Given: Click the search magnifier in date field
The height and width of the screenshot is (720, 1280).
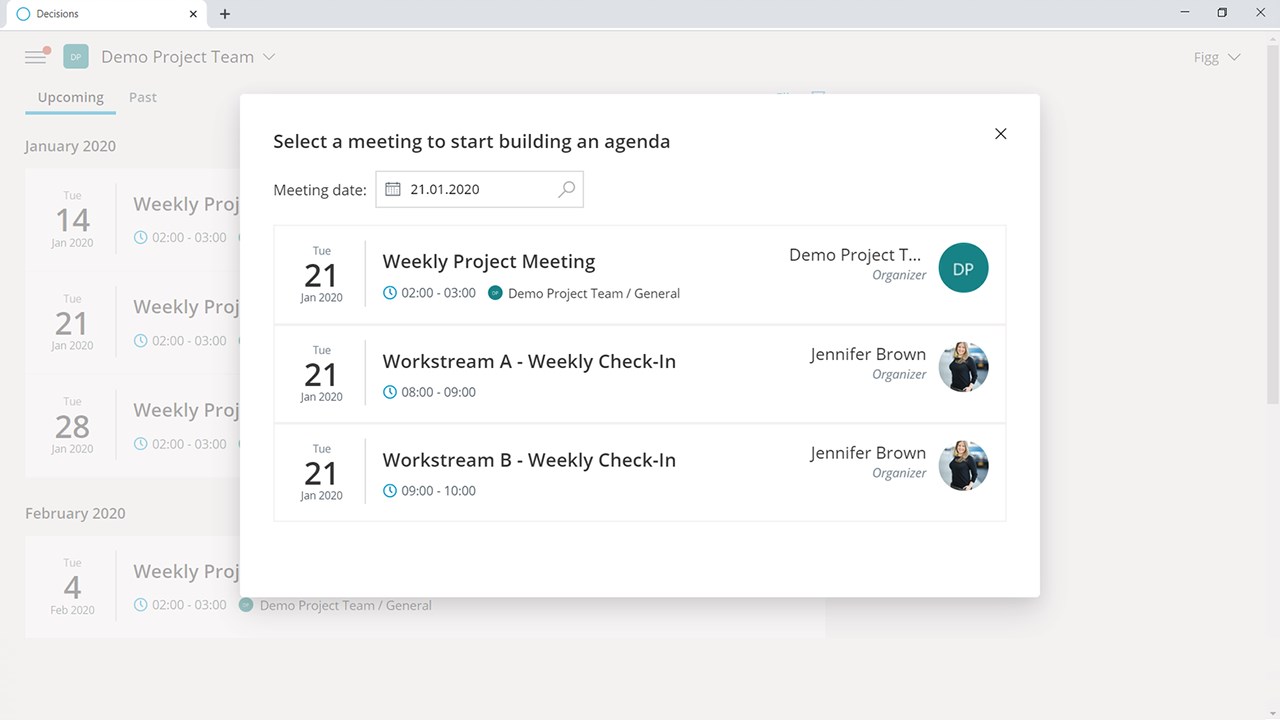Looking at the screenshot, I should (x=566, y=189).
